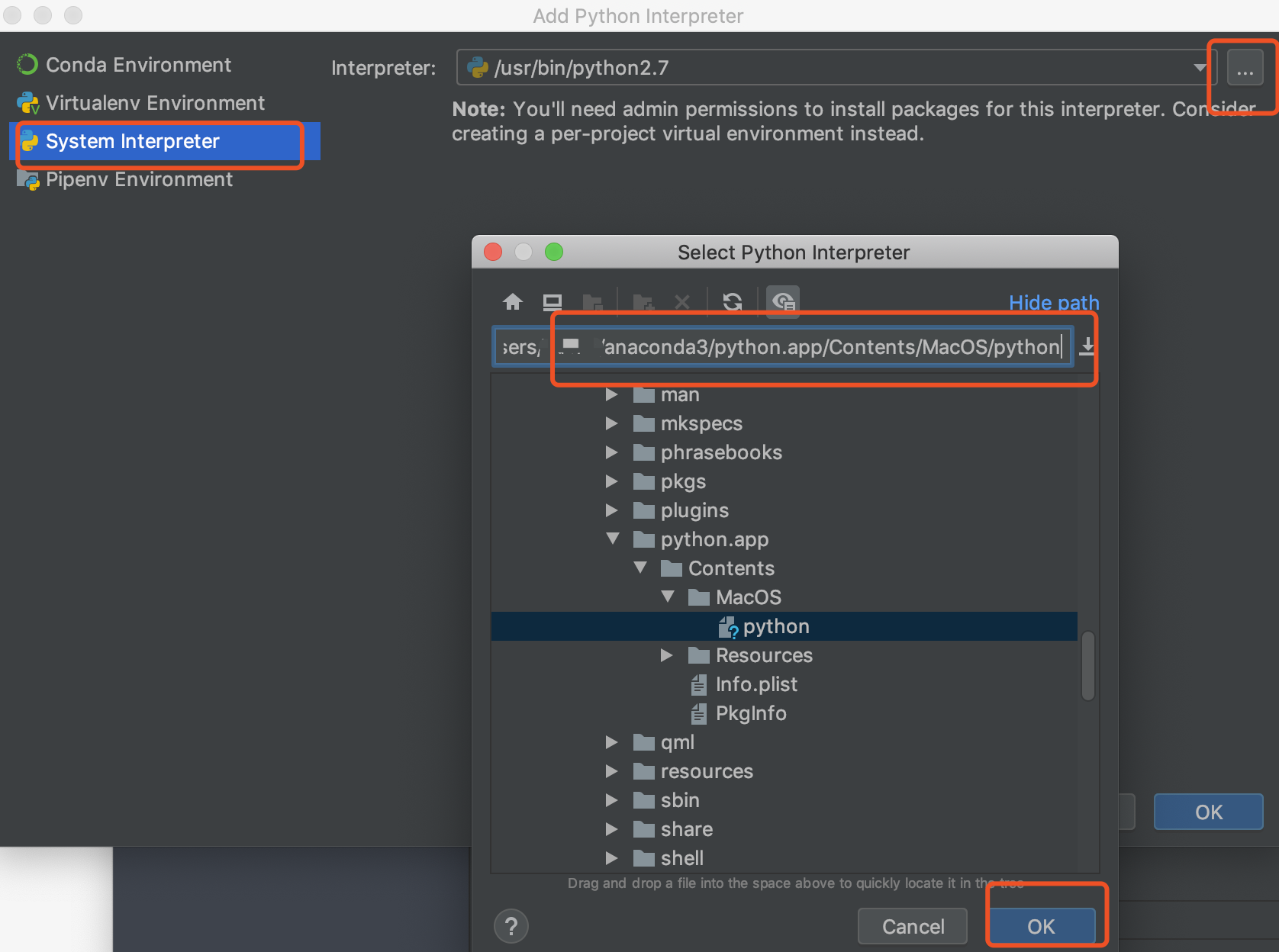Go to home directory icon
Screen dimensions: 1279x952
513,302
